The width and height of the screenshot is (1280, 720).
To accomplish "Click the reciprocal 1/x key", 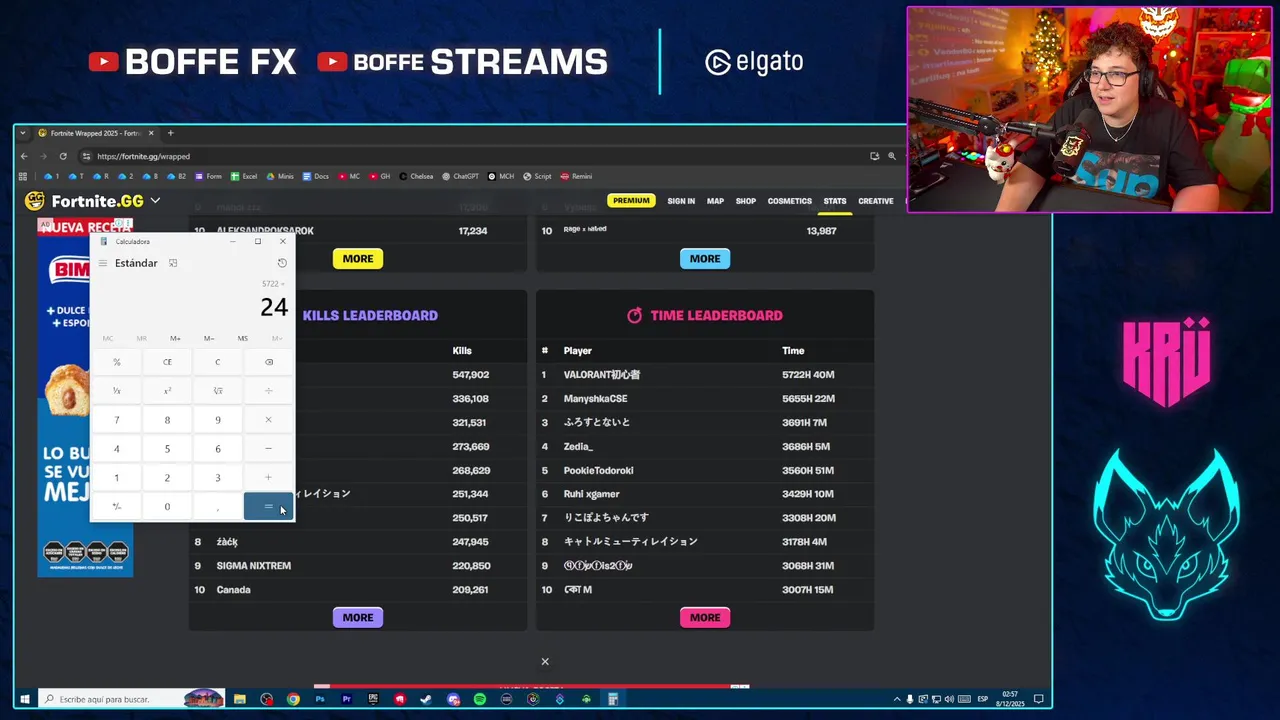I will (x=117, y=391).
